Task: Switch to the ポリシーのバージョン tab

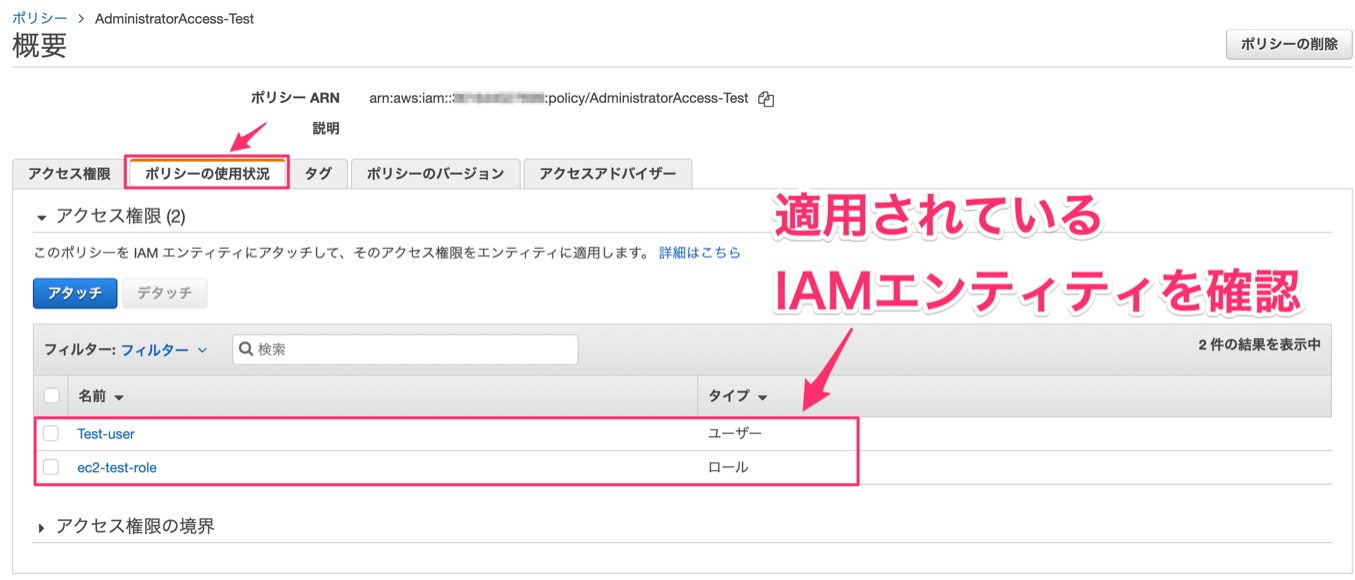Action: (435, 172)
